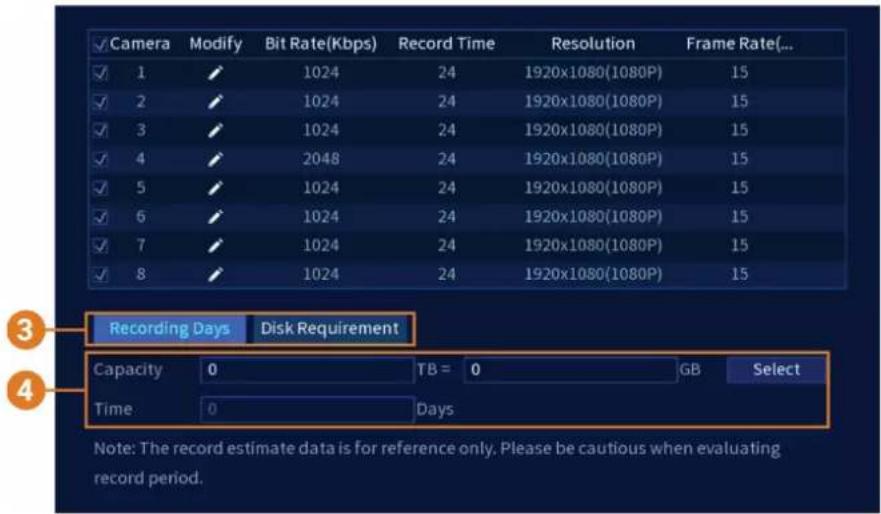Edit camera 2 settings with pencil icon

click(215, 102)
